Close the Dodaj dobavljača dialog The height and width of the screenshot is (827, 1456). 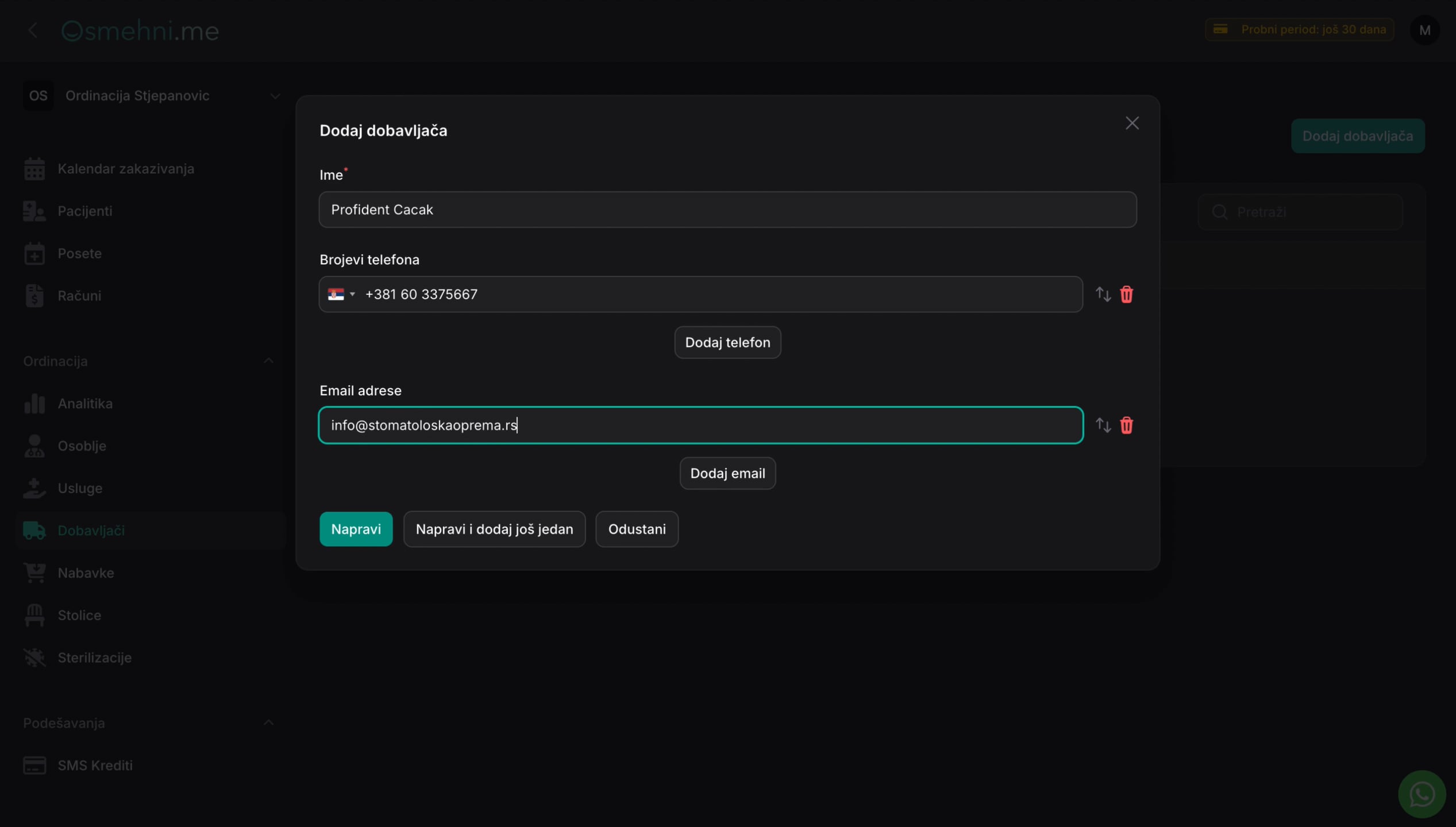click(1131, 123)
